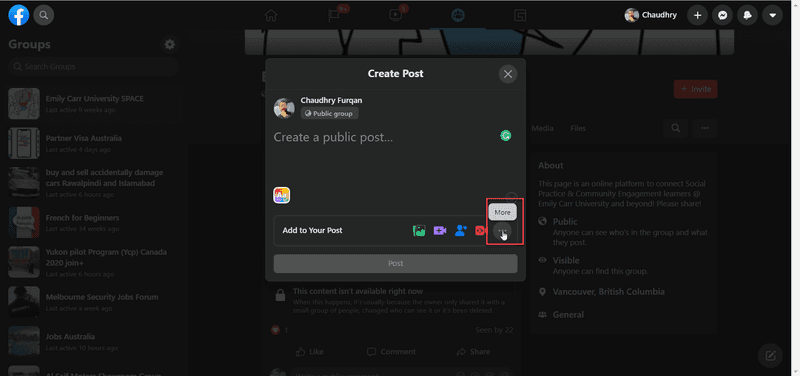Viewport: 800px width, 376px height.
Task: Click the plus Create button in the header
Action: tap(697, 15)
